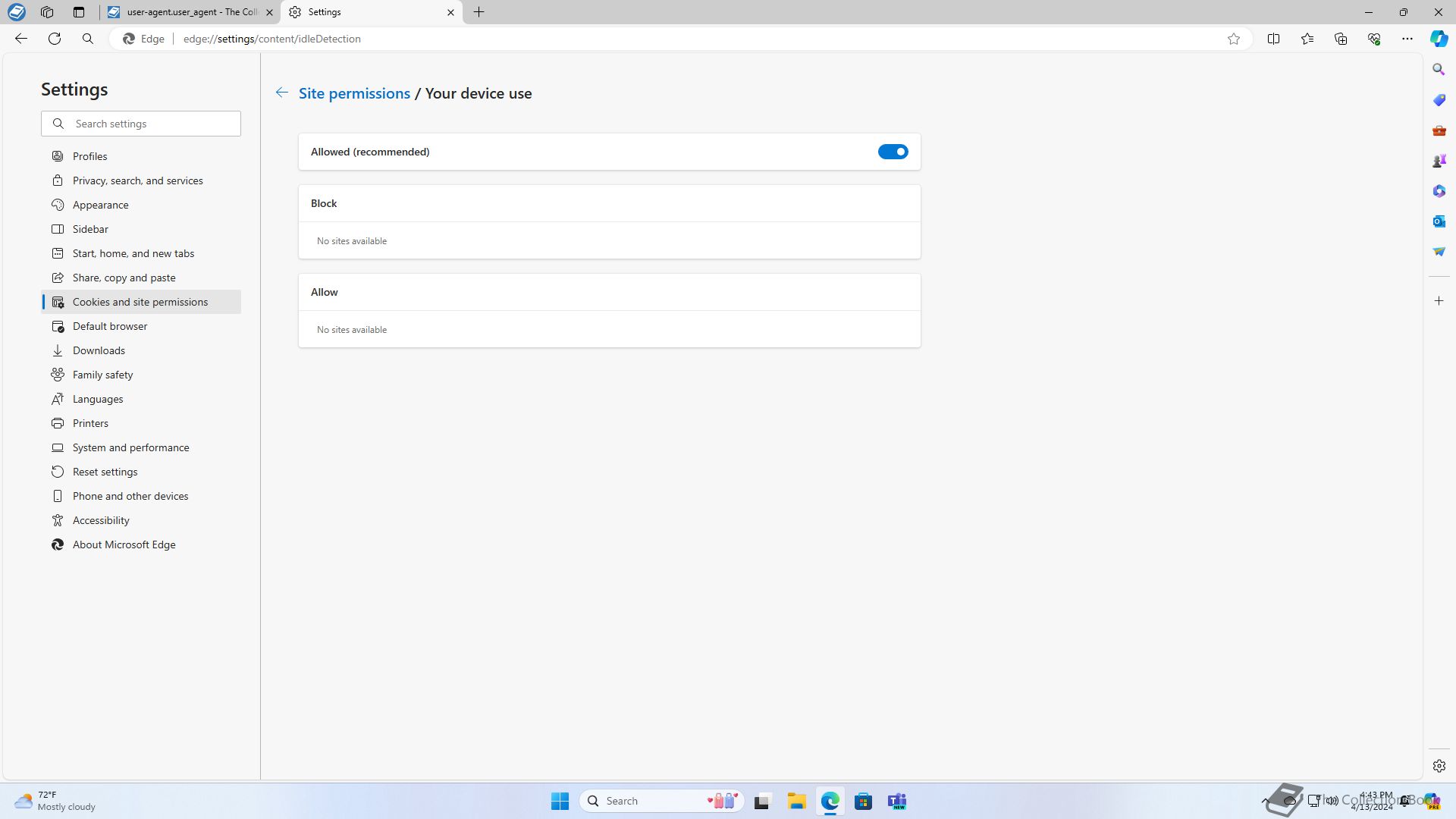Viewport: 1456px width, 819px height.
Task: Select Cookies and site permissions
Action: 141,302
